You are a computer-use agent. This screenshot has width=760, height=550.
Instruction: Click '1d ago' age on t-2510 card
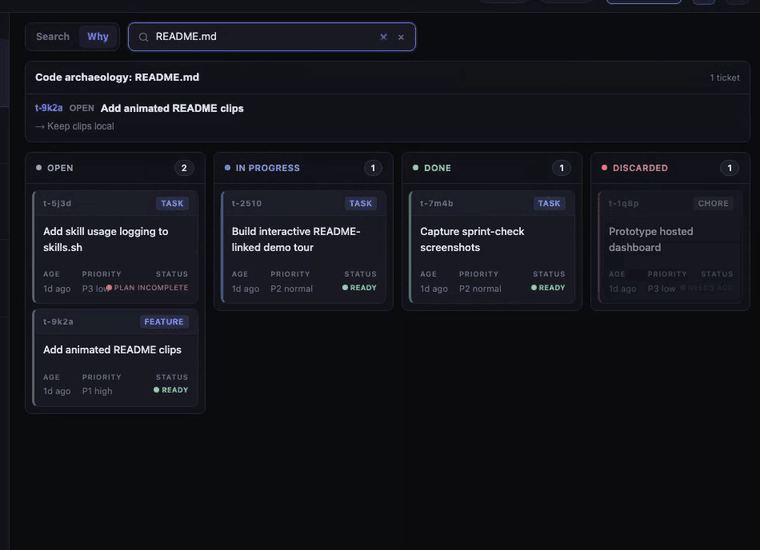point(245,289)
